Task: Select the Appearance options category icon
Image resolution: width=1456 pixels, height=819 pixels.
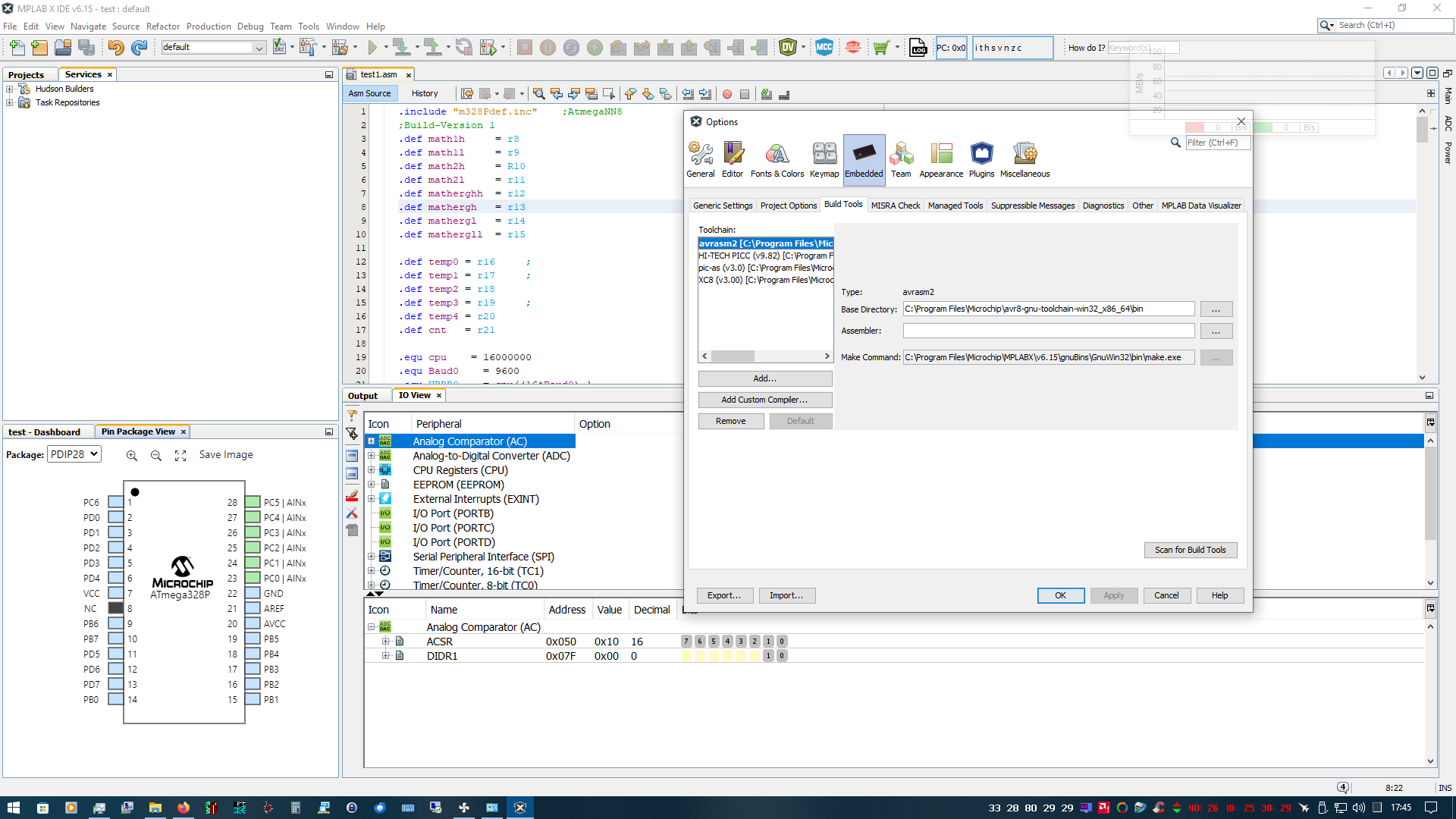Action: tap(941, 159)
